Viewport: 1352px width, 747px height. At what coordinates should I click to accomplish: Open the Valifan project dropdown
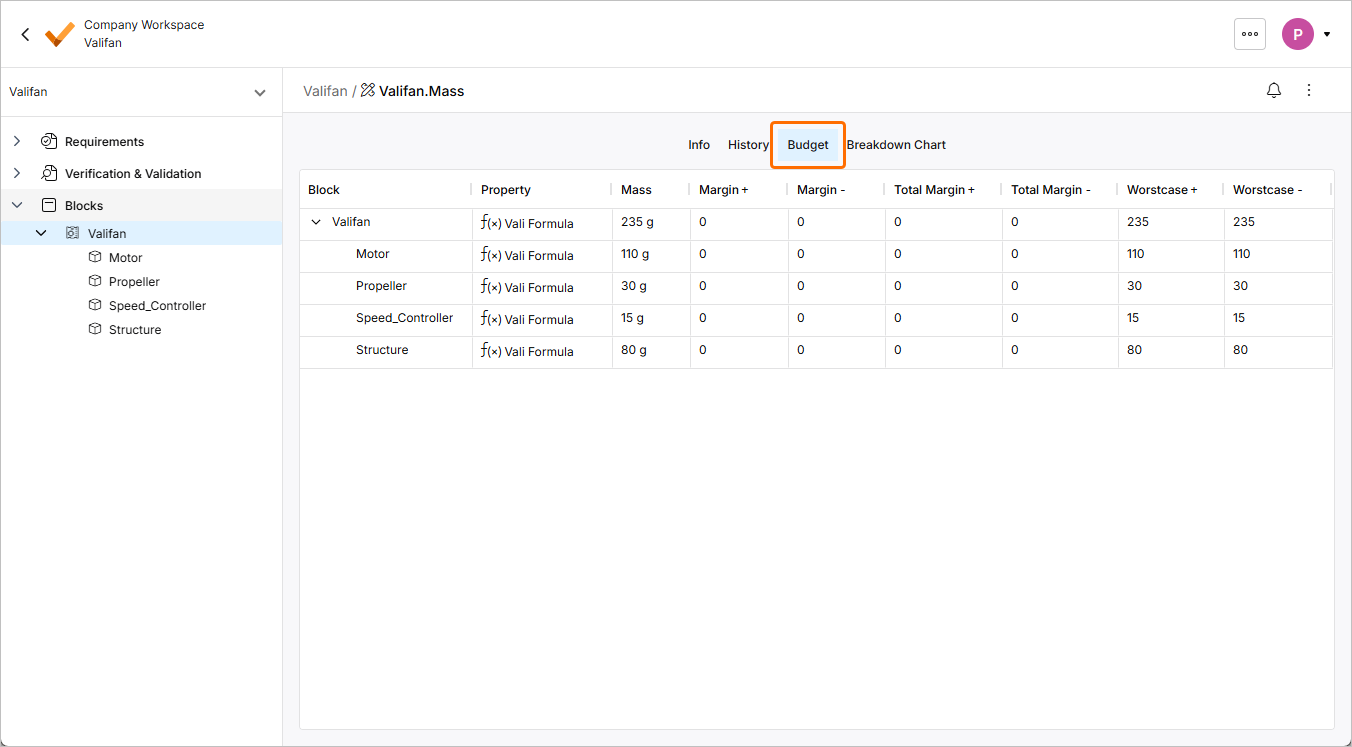(x=259, y=92)
